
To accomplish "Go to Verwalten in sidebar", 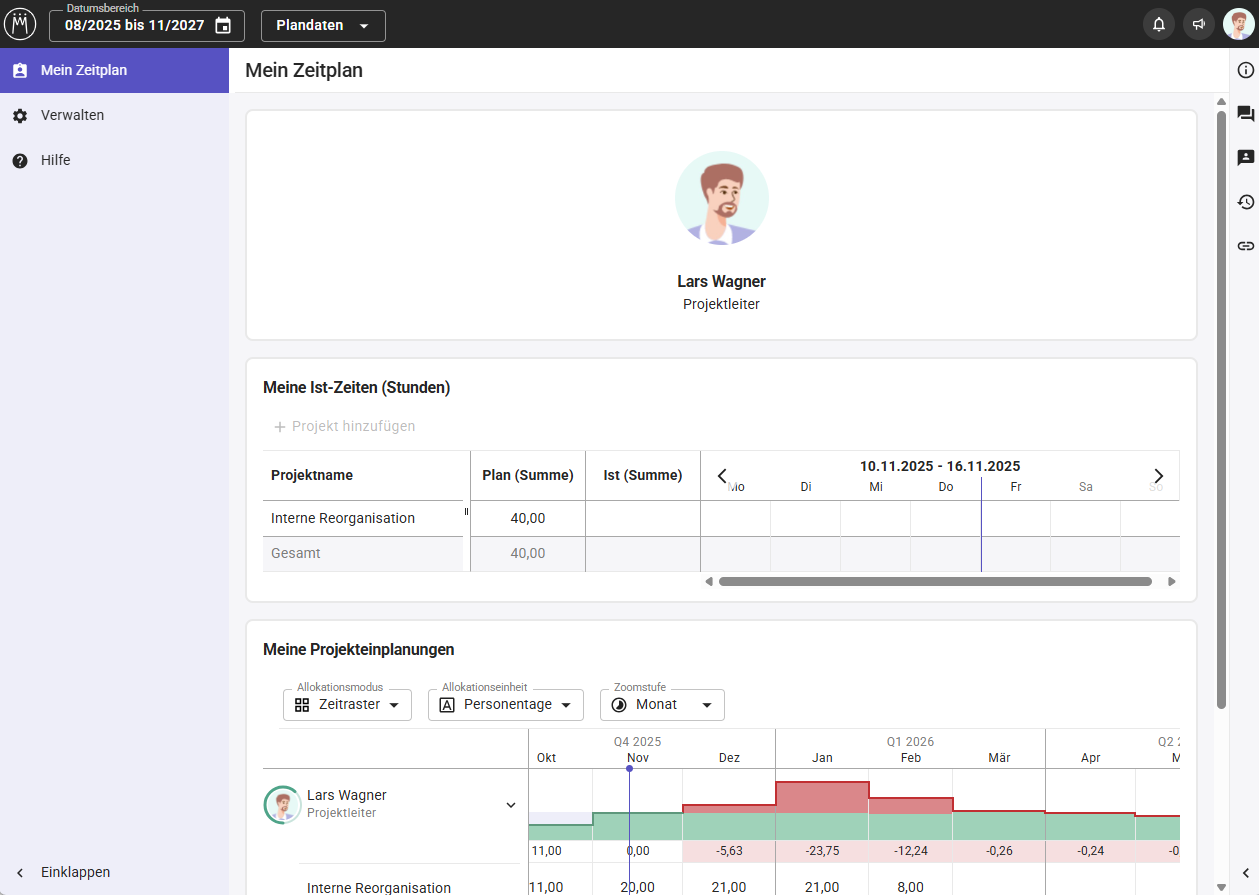I will tap(72, 115).
